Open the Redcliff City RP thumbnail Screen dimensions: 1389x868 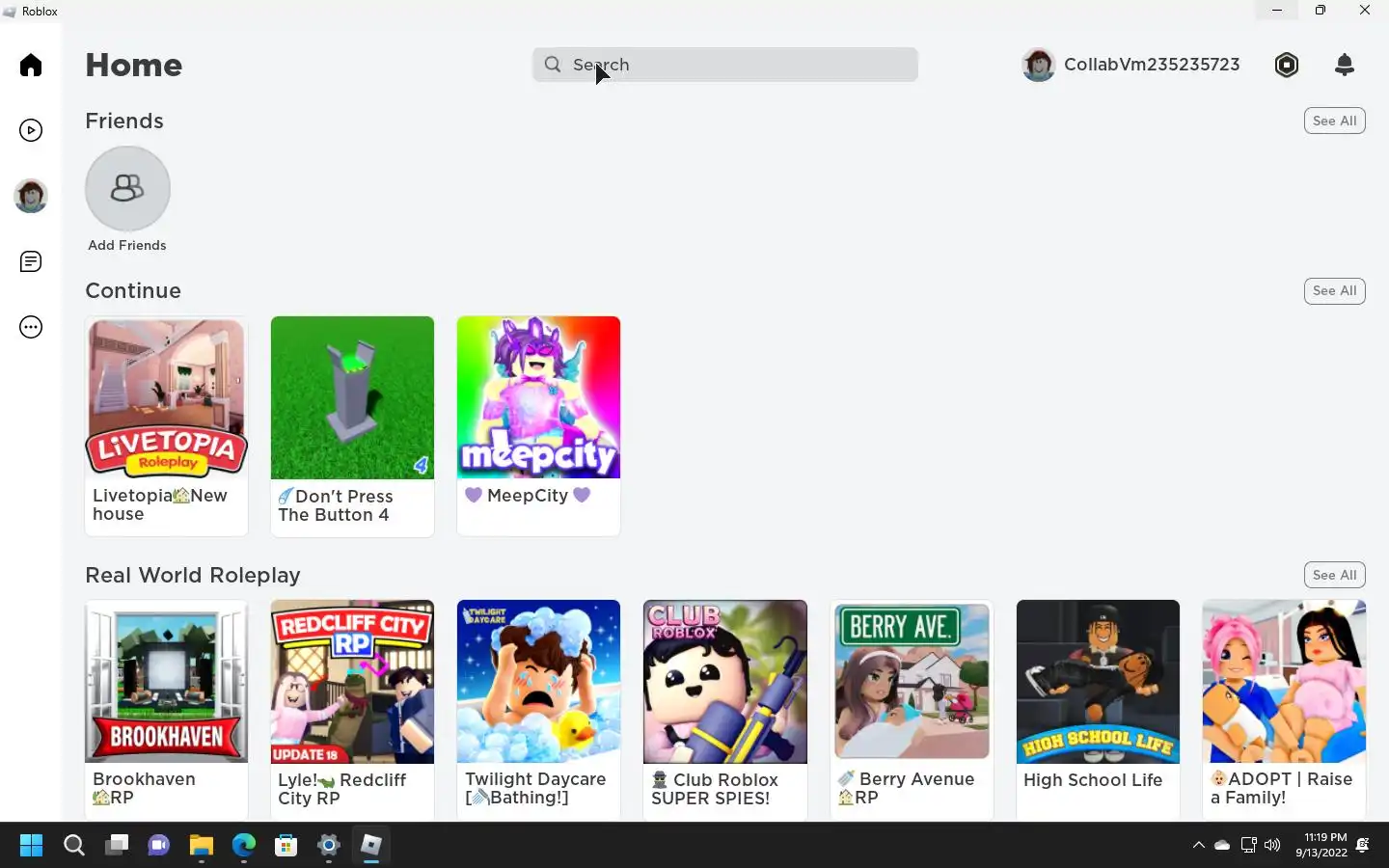tap(352, 681)
